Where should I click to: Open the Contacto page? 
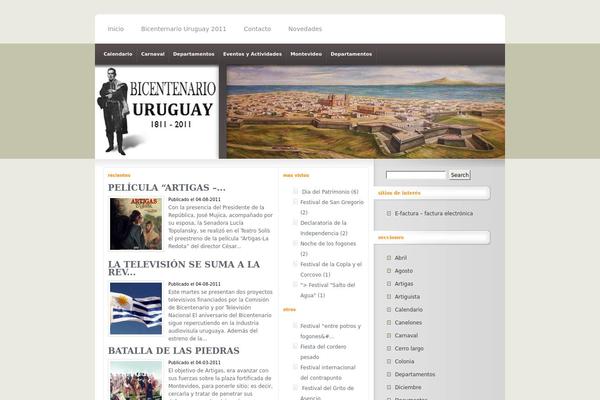pos(257,29)
